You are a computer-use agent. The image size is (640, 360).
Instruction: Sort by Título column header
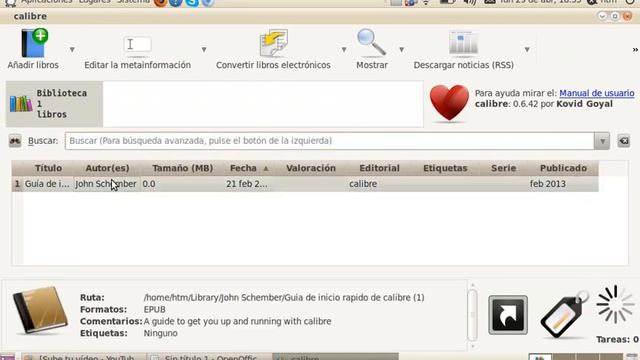[x=48, y=168]
